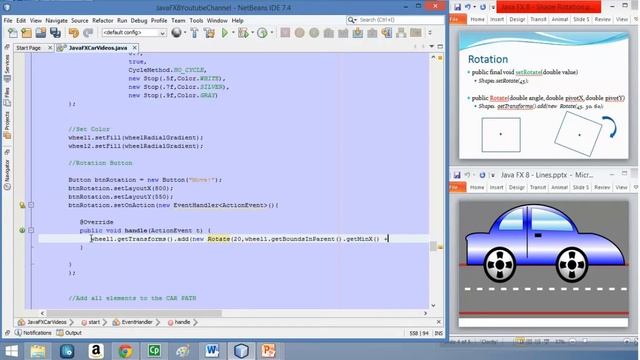
Task: Expand the Profile Project dropdown arrow
Action: coord(271,33)
